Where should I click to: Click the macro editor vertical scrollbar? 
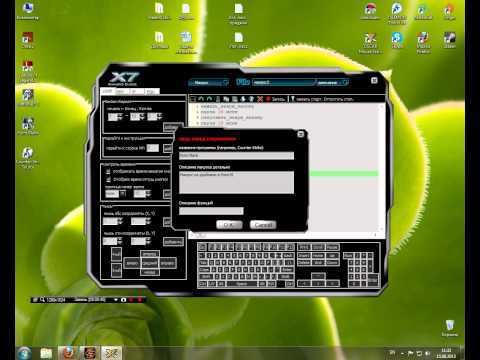382,167
